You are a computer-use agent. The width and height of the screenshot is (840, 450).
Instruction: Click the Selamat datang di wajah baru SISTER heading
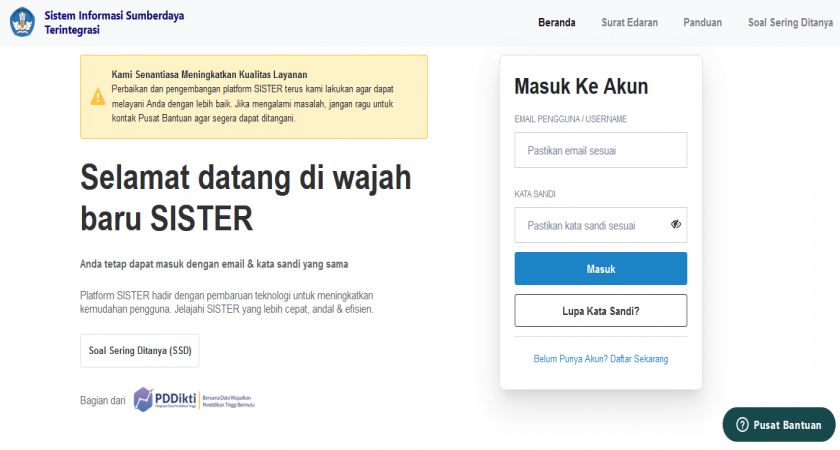[245, 197]
